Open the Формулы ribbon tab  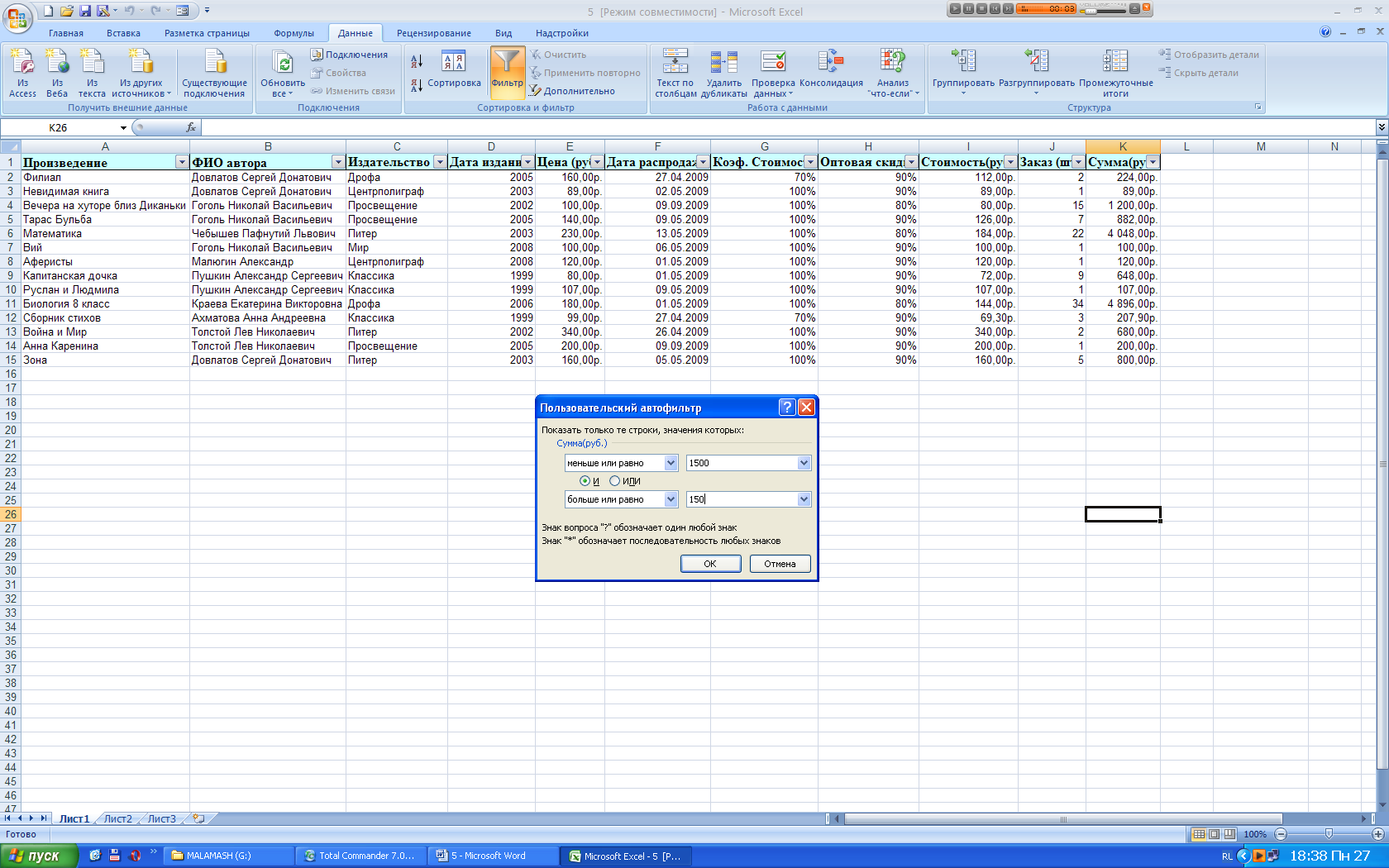coord(294,33)
